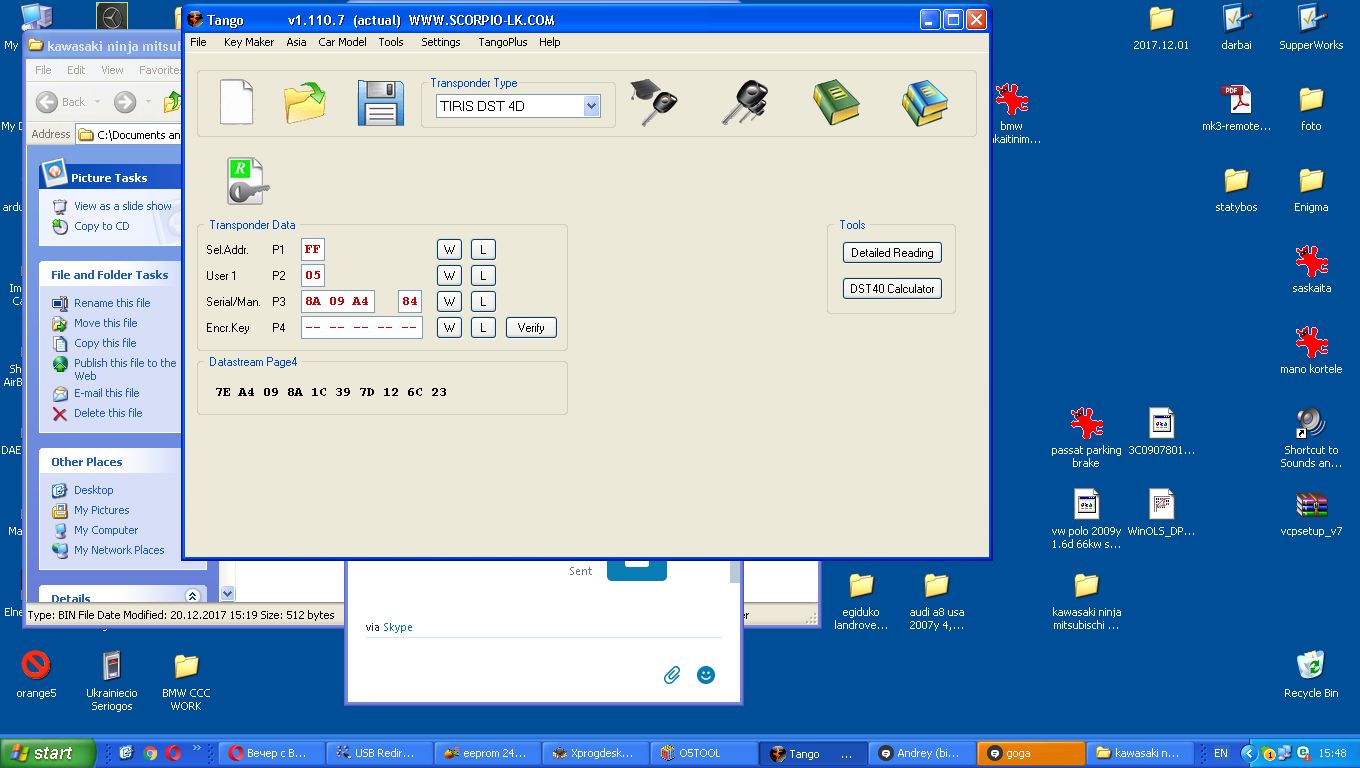
Task: Open the DST40 Calculator
Action: pyautogui.click(x=892, y=289)
